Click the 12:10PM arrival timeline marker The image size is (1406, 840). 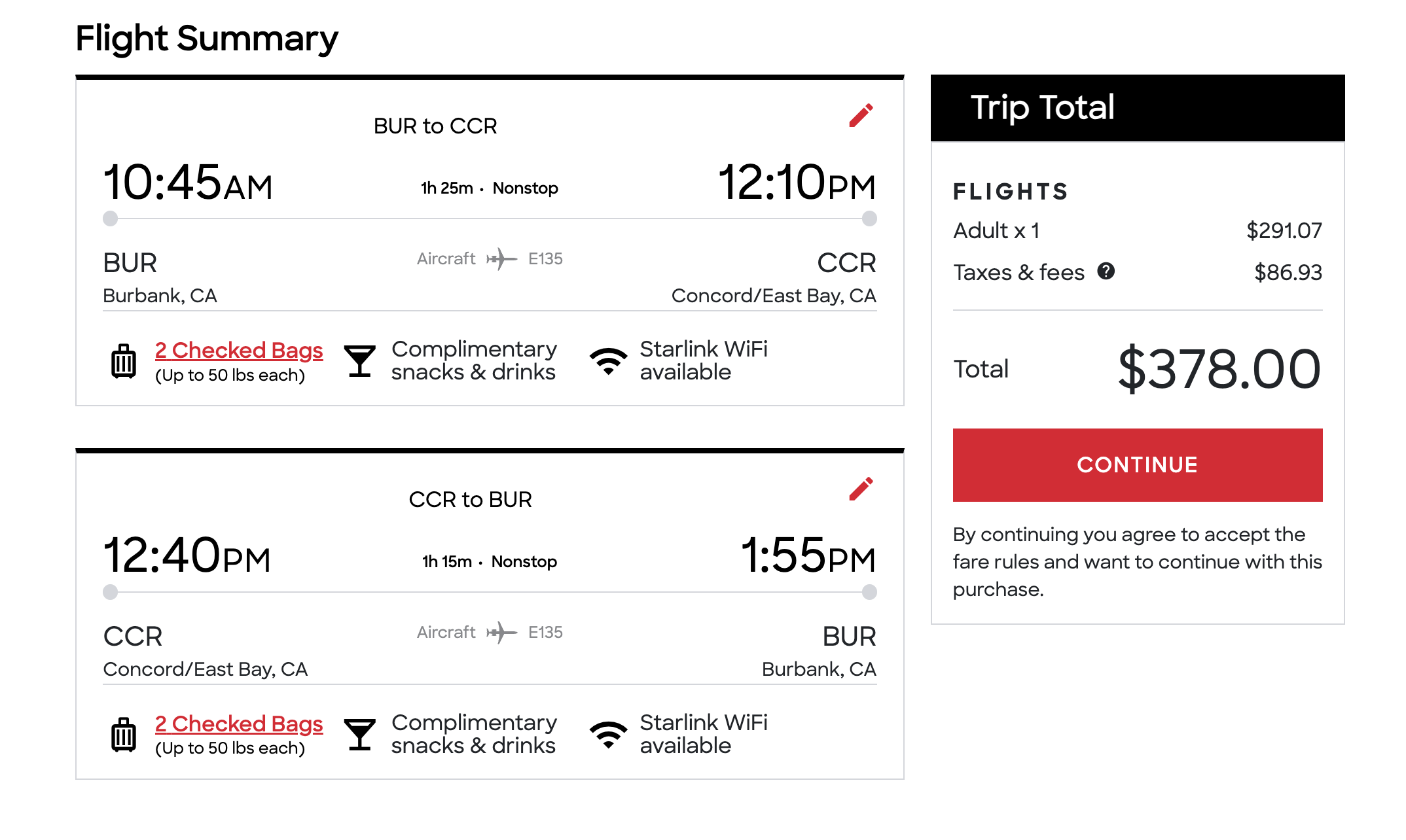click(869, 219)
